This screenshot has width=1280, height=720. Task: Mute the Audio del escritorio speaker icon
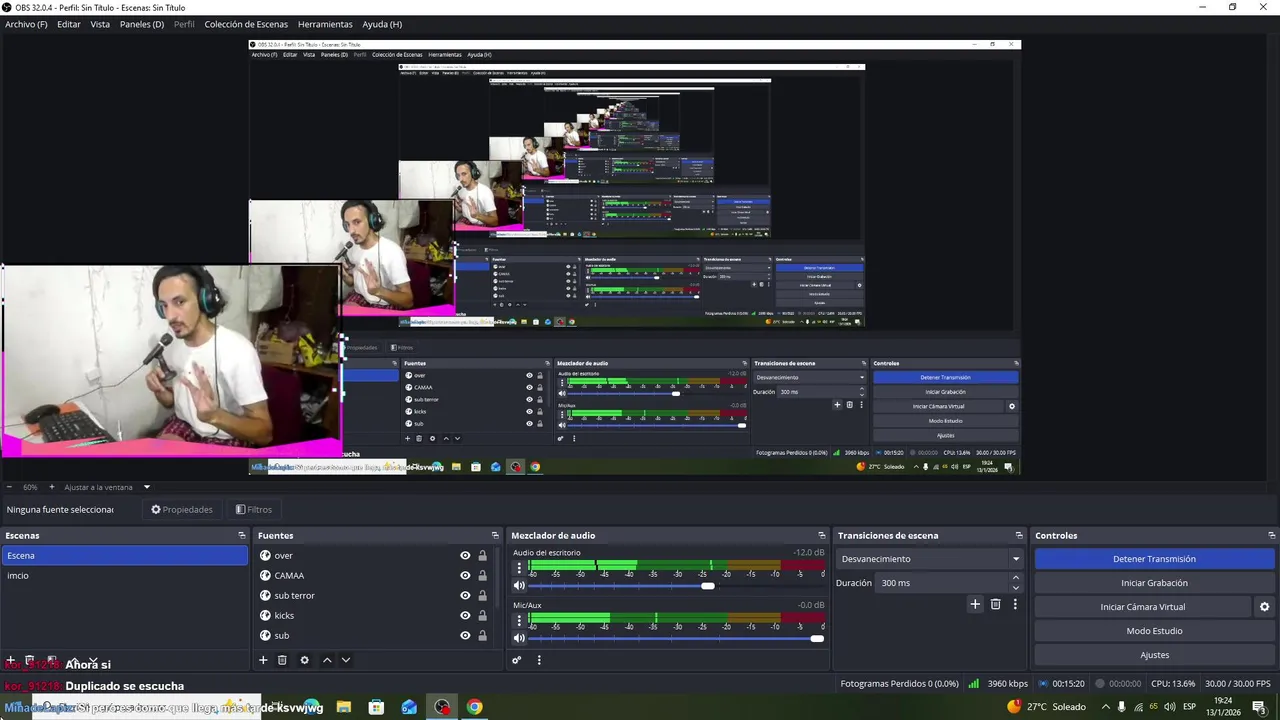pos(519,586)
